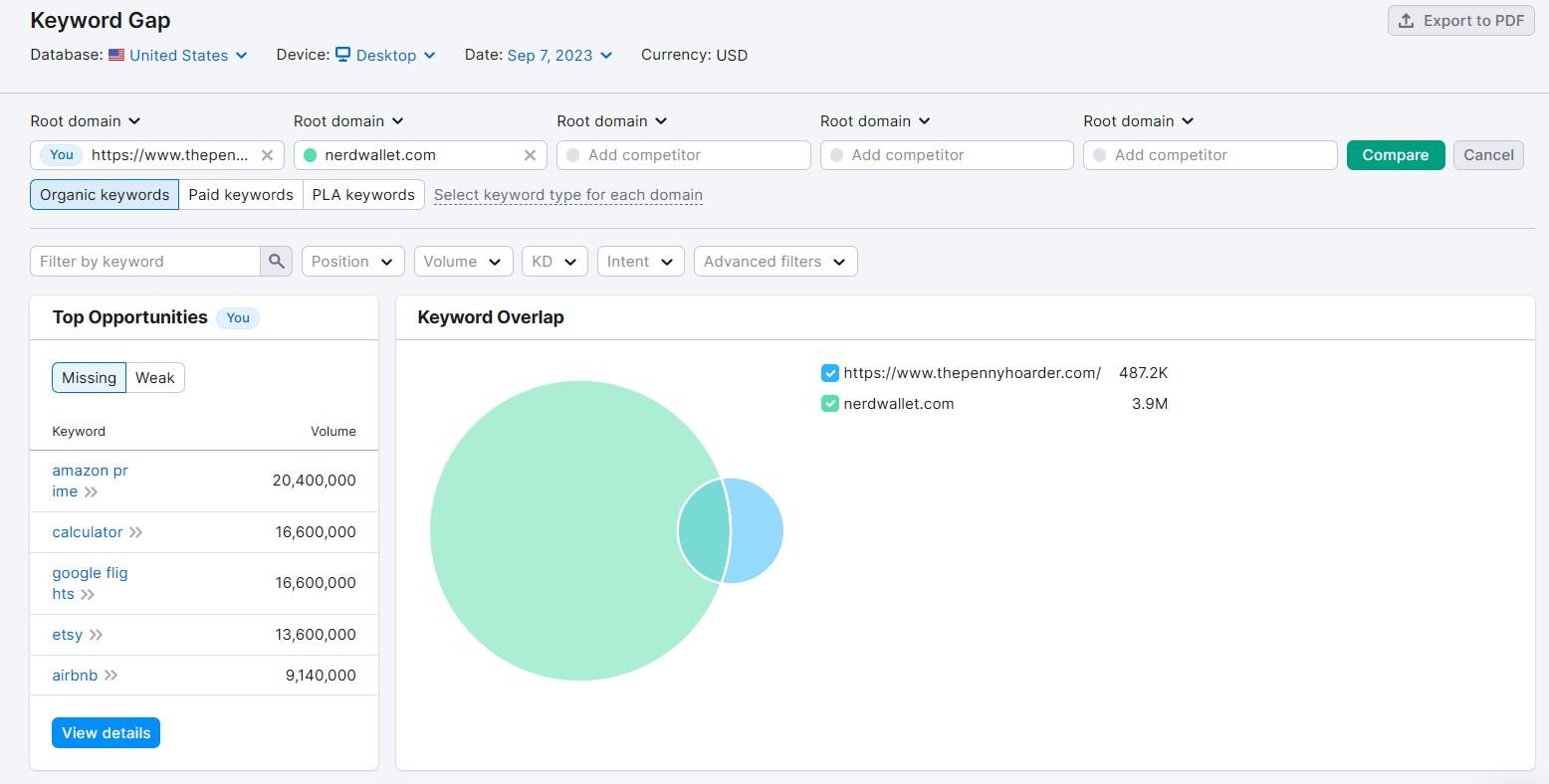Click the Keyword column header

[x=79, y=432]
